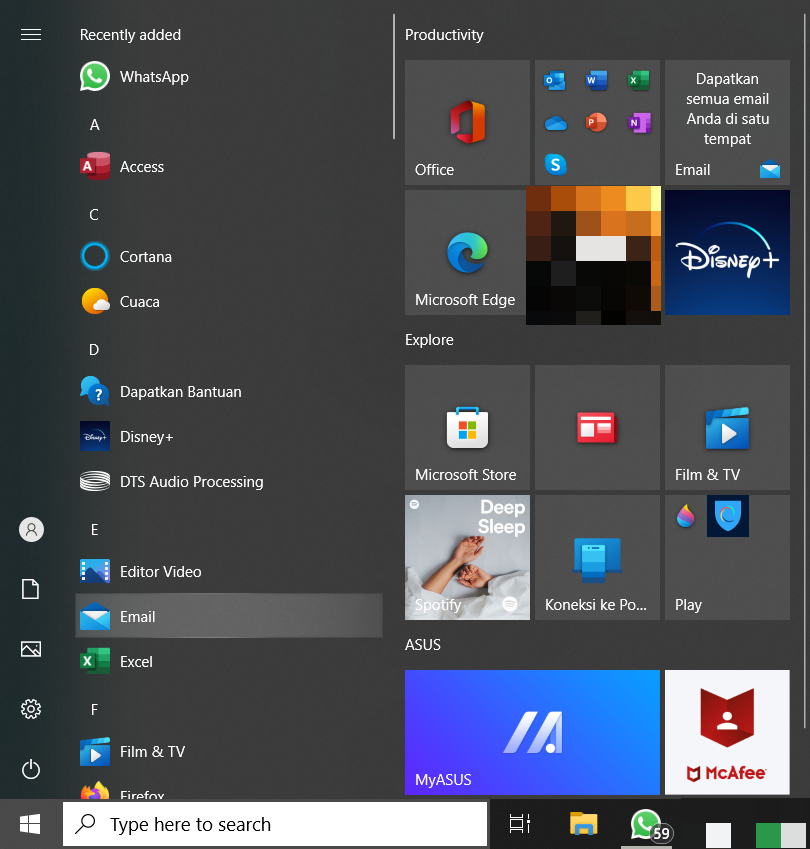Click the Explore group title

[429, 339]
